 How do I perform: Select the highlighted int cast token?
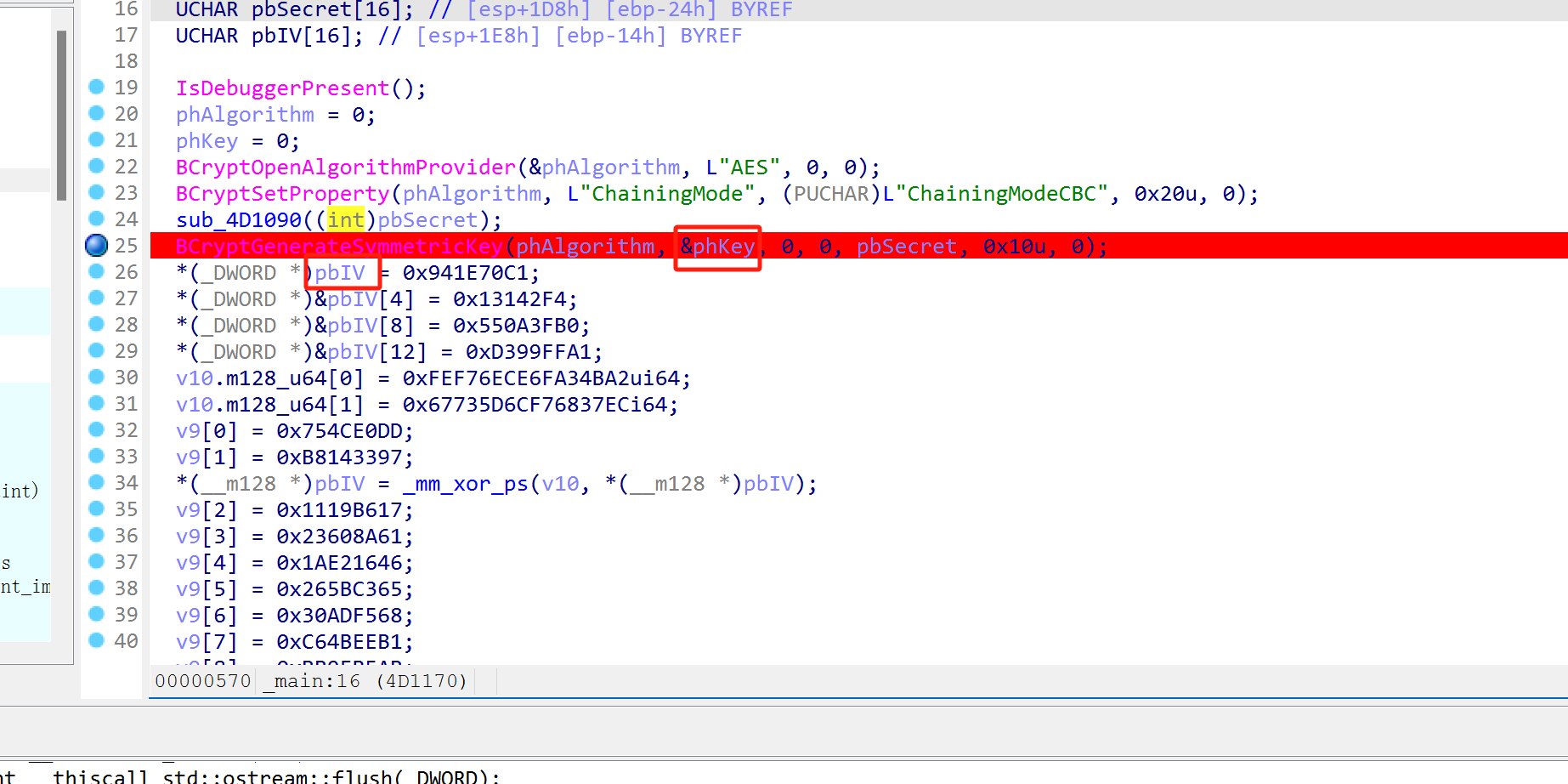coord(345,219)
